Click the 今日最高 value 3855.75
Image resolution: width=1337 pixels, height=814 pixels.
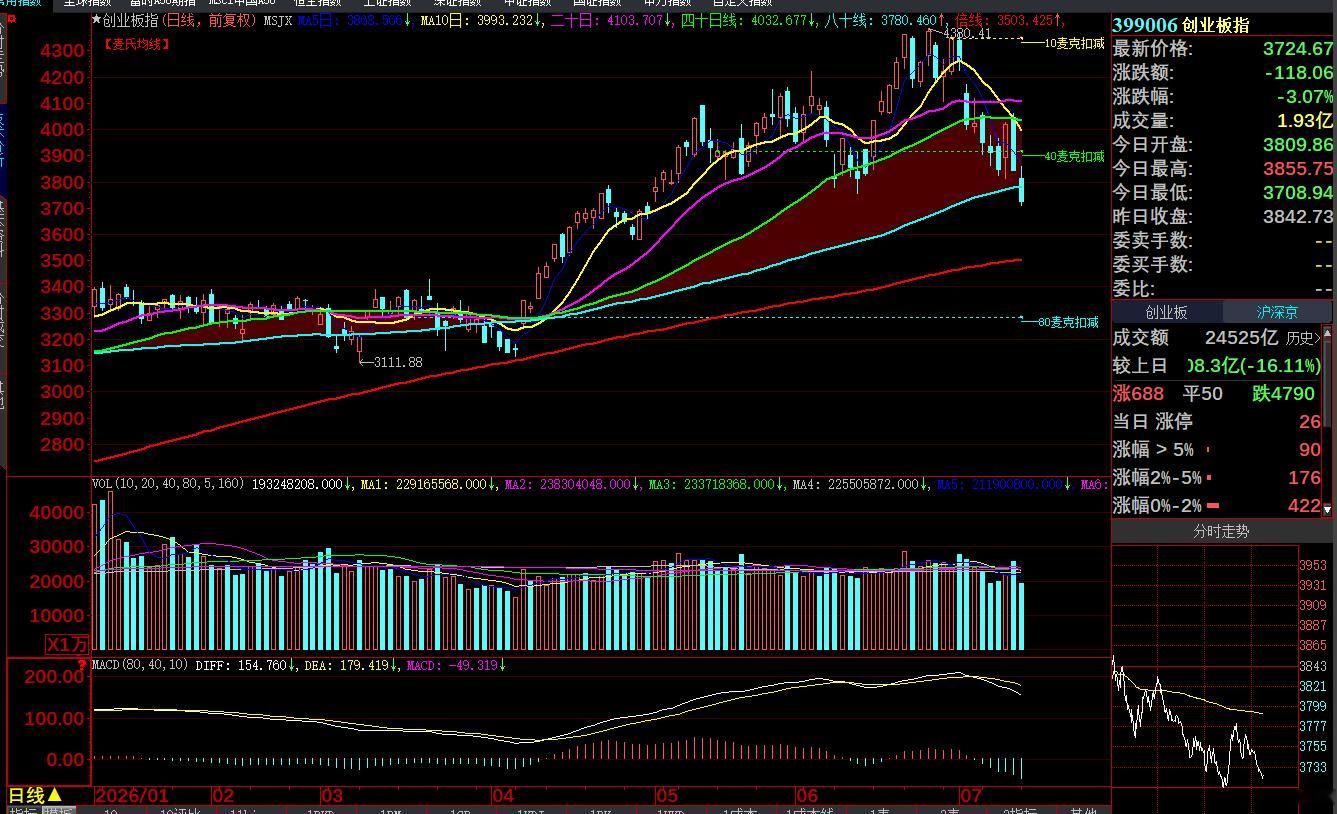coord(1298,169)
